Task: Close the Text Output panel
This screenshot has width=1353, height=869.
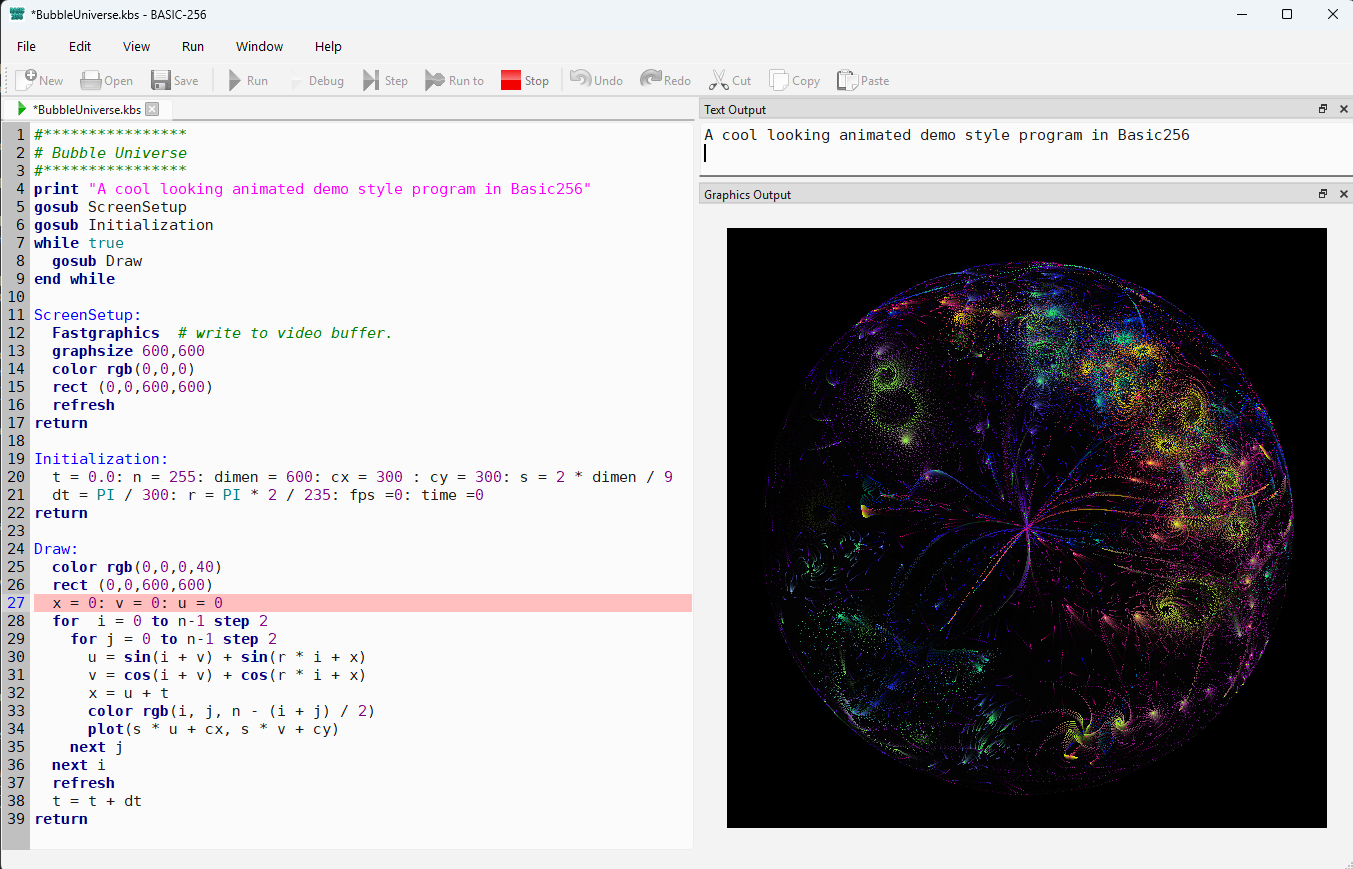Action: click(x=1343, y=109)
